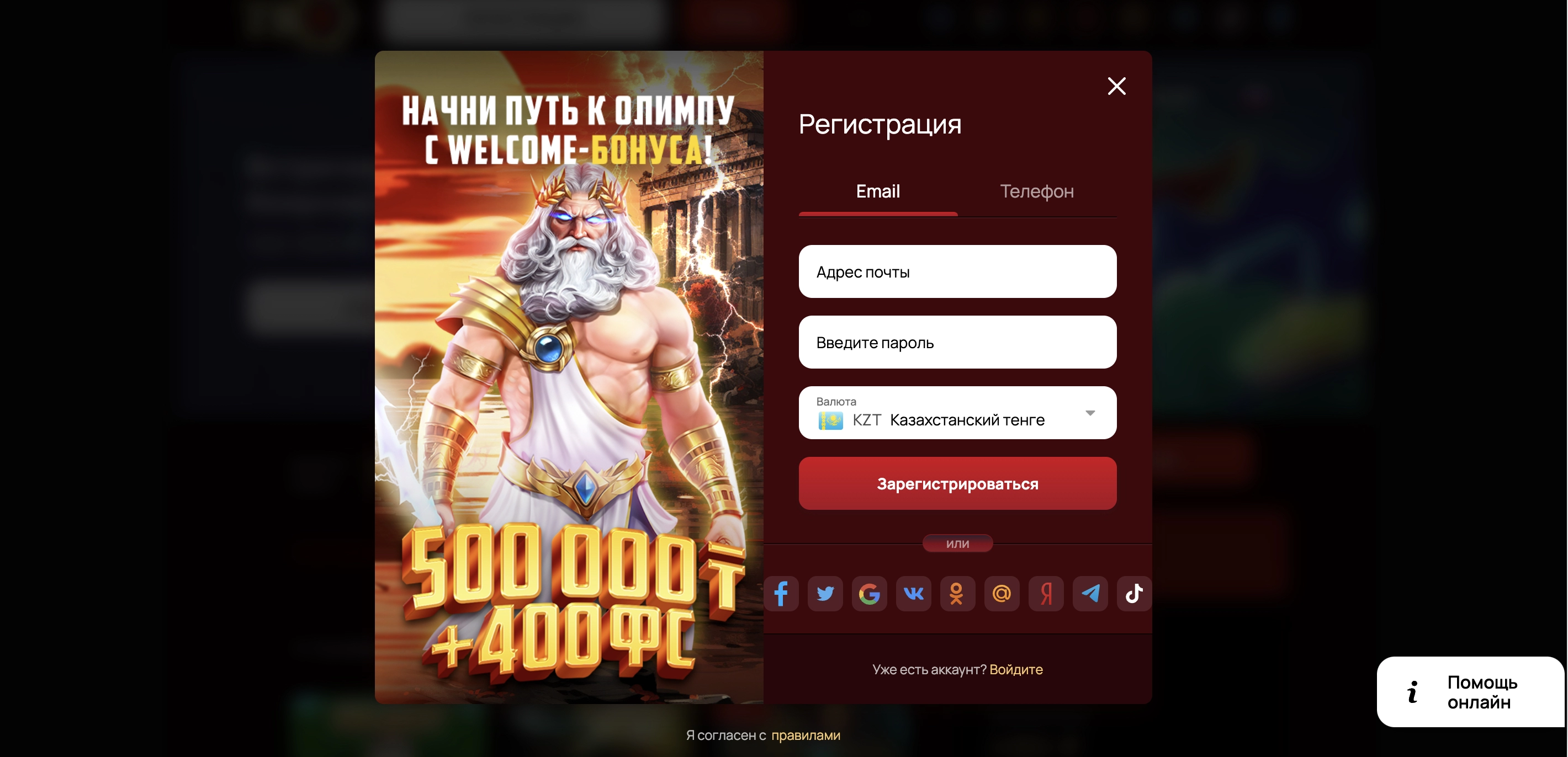The width and height of the screenshot is (1568, 757).
Task: Sign up with the VK icon
Action: point(914,593)
